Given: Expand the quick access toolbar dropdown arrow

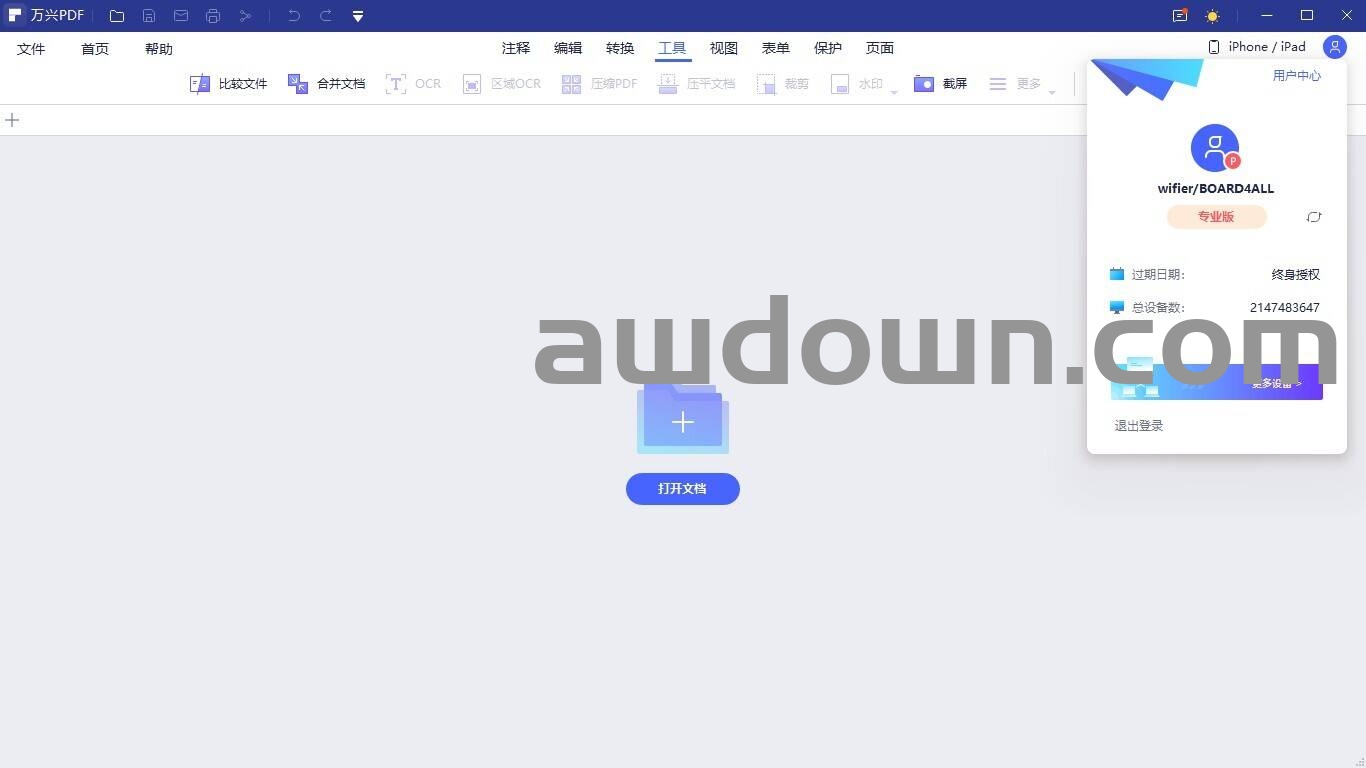Looking at the screenshot, I should [358, 16].
